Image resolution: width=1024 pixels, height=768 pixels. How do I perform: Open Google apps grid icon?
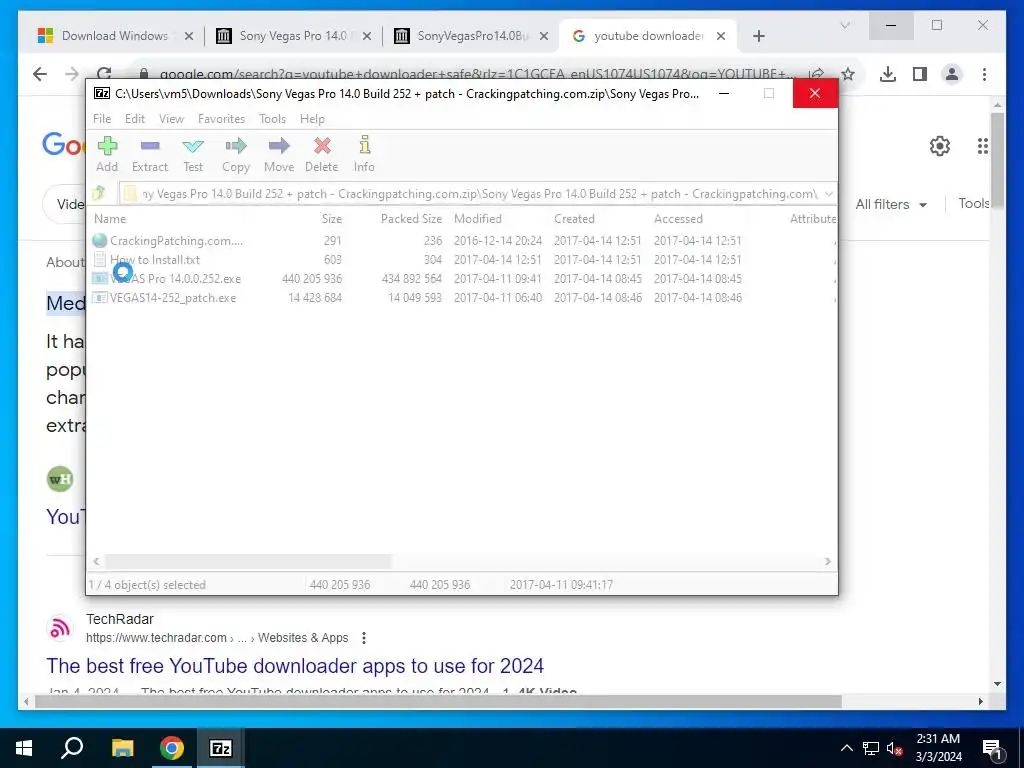point(983,146)
